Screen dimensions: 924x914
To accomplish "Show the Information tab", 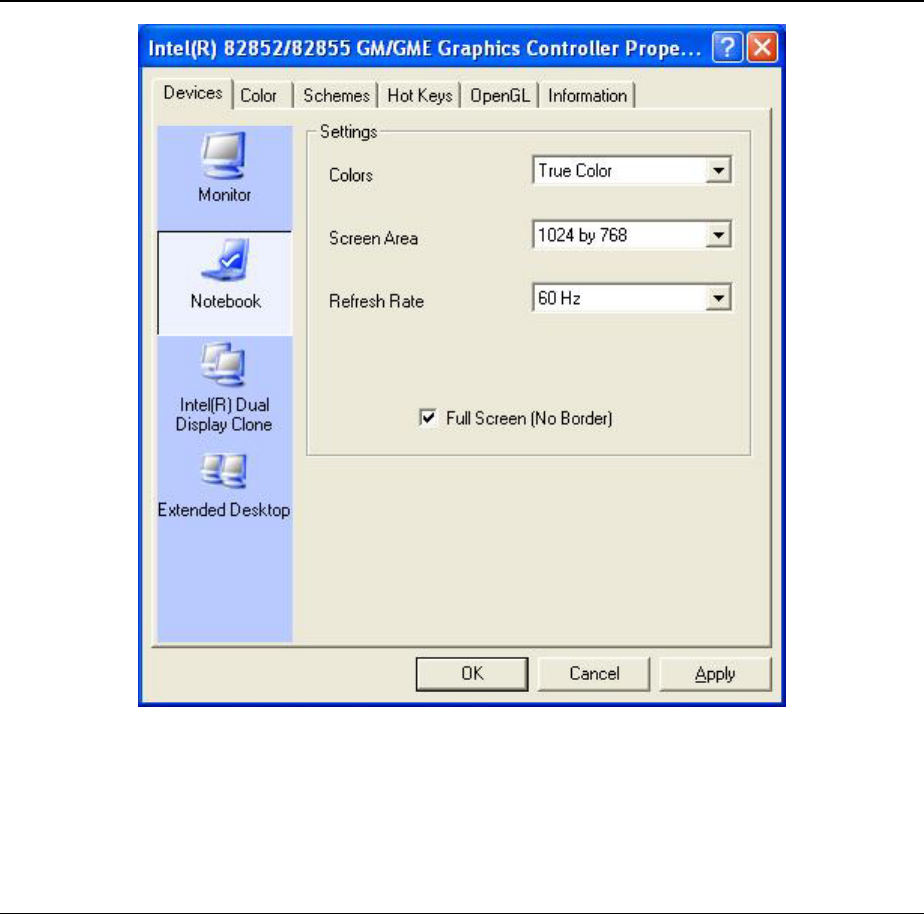I will point(588,95).
